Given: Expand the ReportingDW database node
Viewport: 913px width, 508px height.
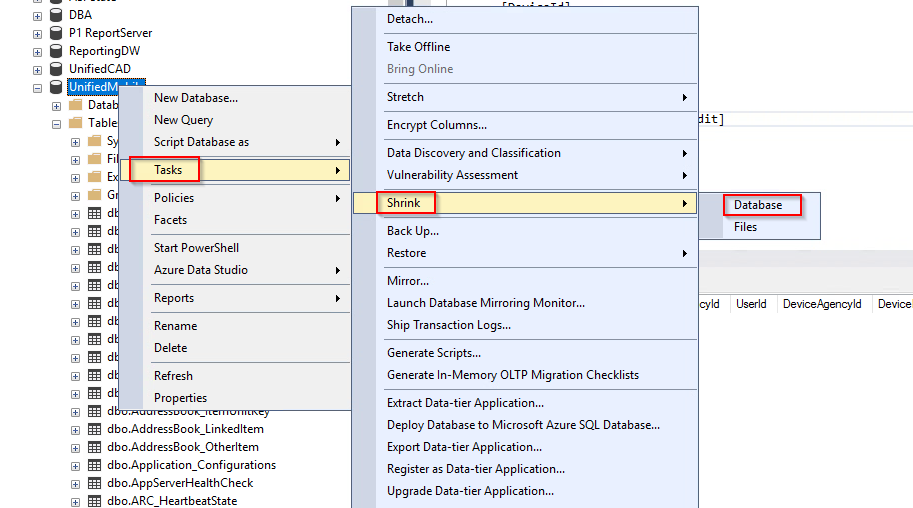Looking at the screenshot, I should pyautogui.click(x=37, y=52).
